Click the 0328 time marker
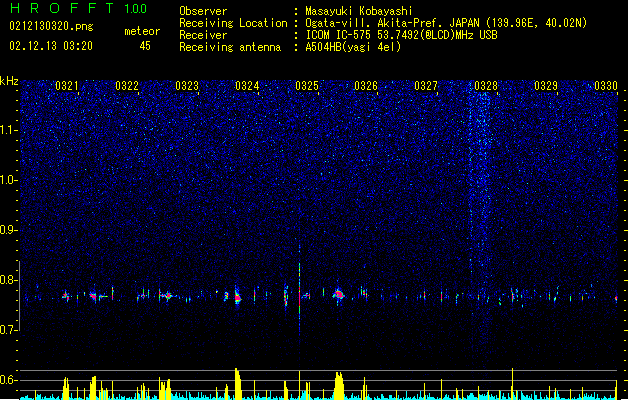The image size is (629, 400). coord(486,86)
